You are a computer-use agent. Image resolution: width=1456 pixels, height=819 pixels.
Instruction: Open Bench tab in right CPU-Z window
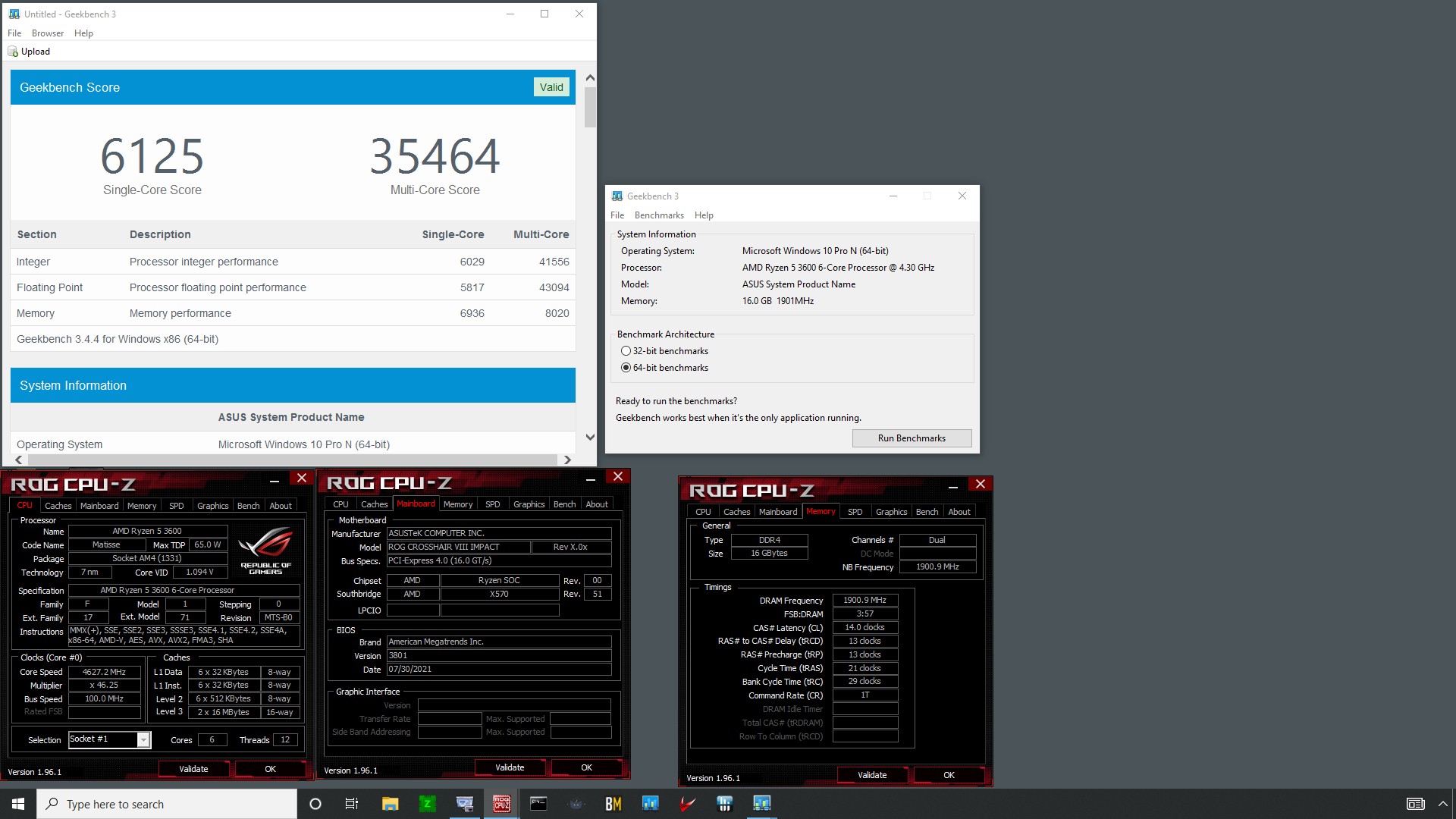pyautogui.click(x=927, y=512)
